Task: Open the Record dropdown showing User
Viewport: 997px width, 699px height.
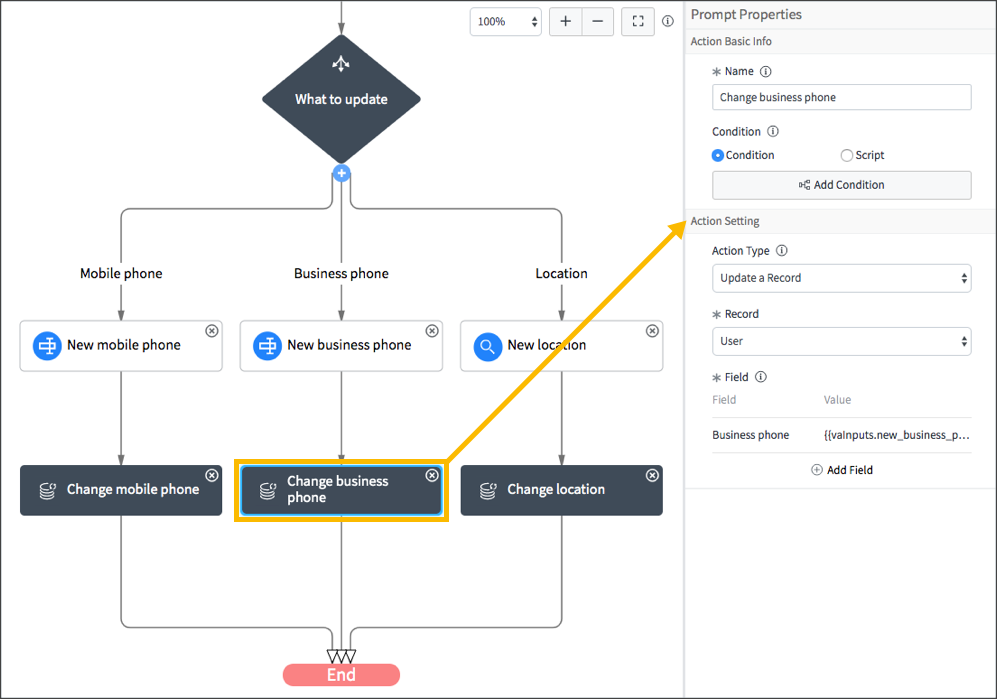Action: (841, 341)
